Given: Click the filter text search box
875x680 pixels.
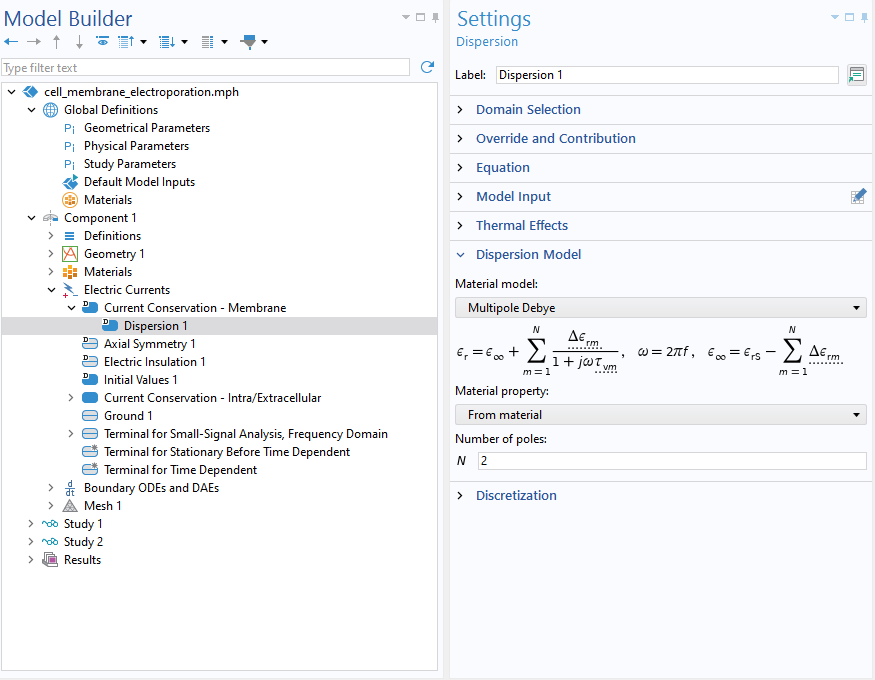Looking at the screenshot, I should click(x=205, y=67).
